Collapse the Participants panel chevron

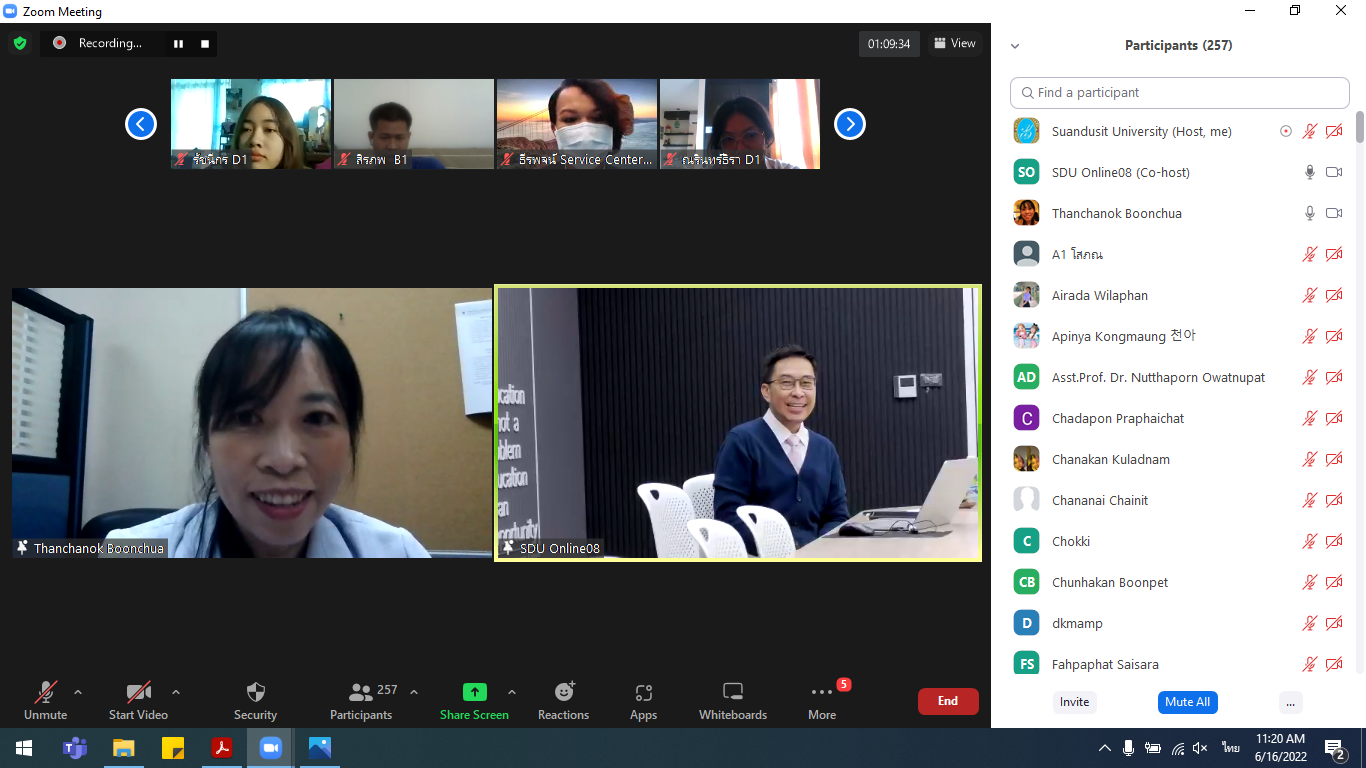click(1015, 46)
